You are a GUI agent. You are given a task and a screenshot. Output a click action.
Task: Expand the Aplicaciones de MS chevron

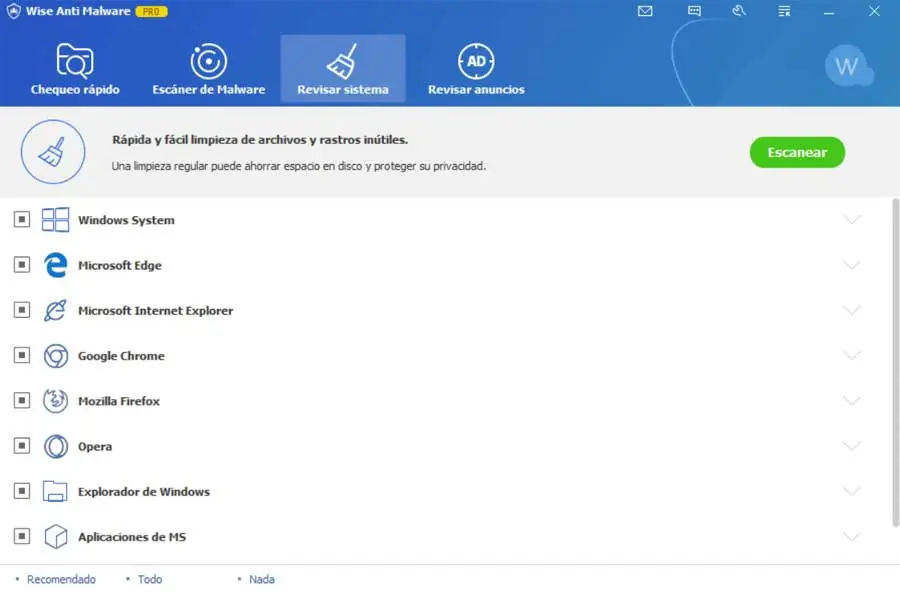852,536
